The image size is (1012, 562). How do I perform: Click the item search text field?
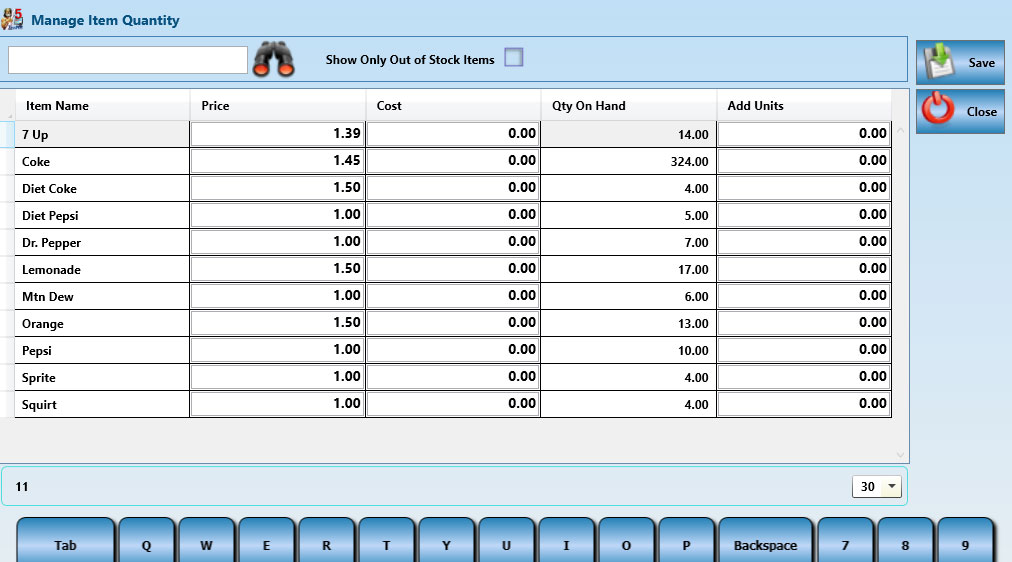[x=128, y=59]
